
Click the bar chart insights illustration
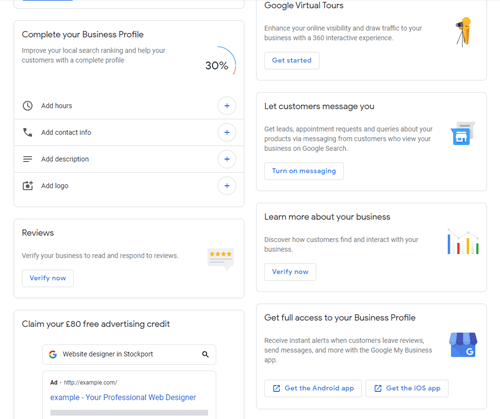(x=463, y=242)
